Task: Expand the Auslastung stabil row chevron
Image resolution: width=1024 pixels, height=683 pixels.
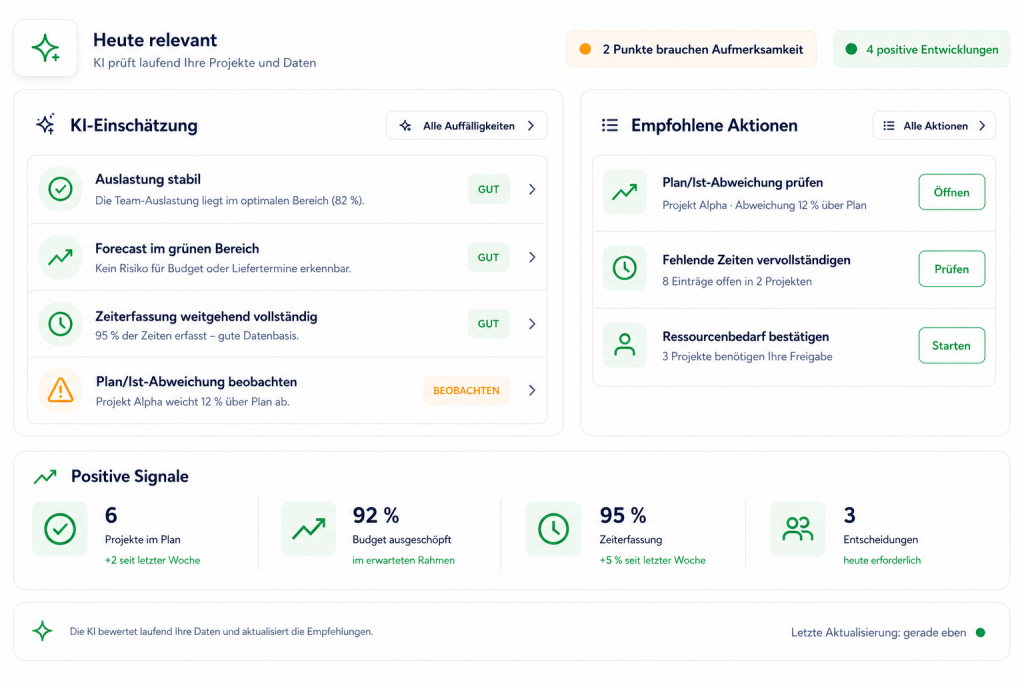Action: 532,189
